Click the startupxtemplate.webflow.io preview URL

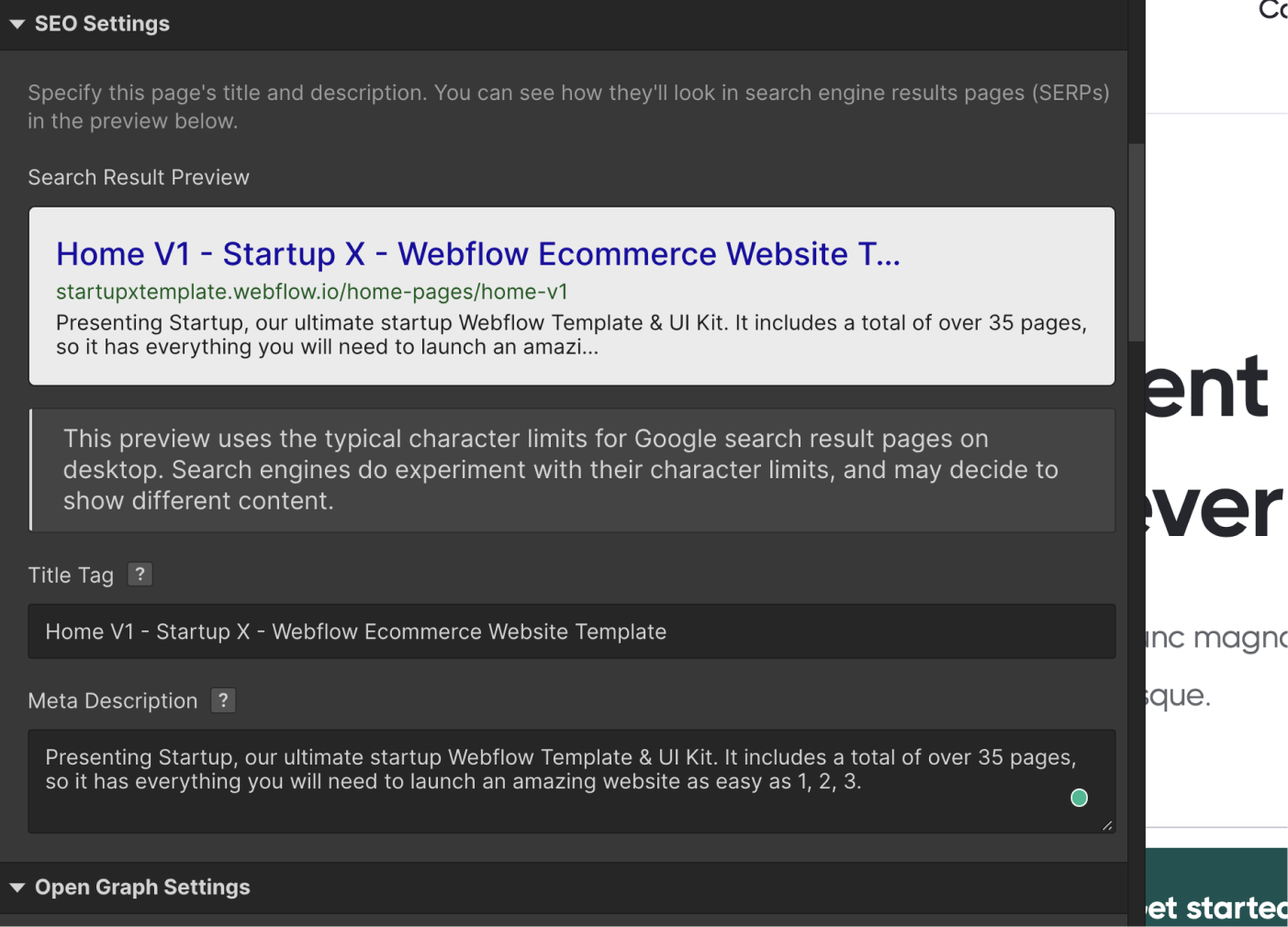pyautogui.click(x=312, y=291)
